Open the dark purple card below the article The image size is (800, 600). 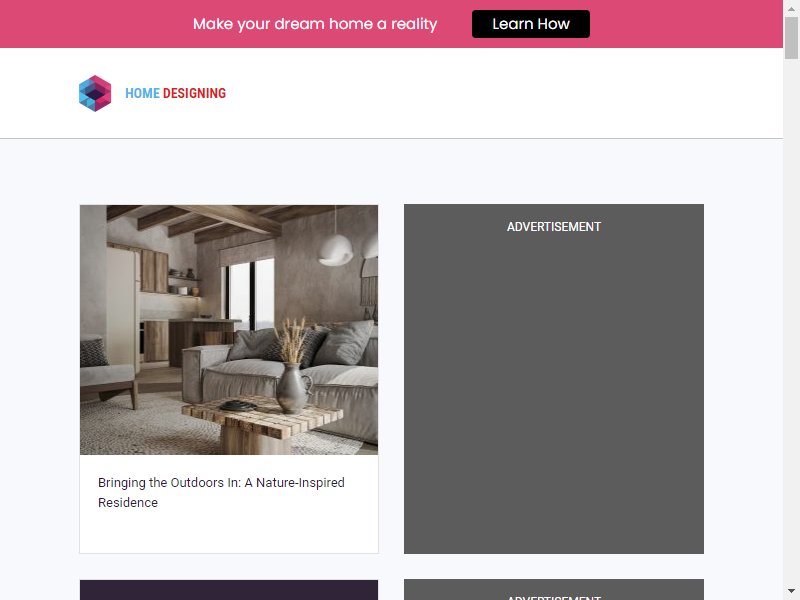point(229,590)
